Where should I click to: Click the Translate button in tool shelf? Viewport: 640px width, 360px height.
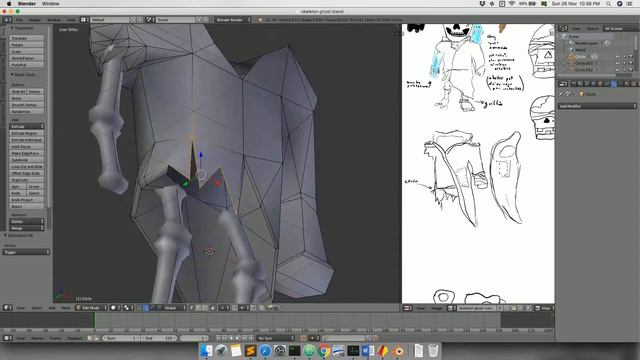tap(27, 38)
